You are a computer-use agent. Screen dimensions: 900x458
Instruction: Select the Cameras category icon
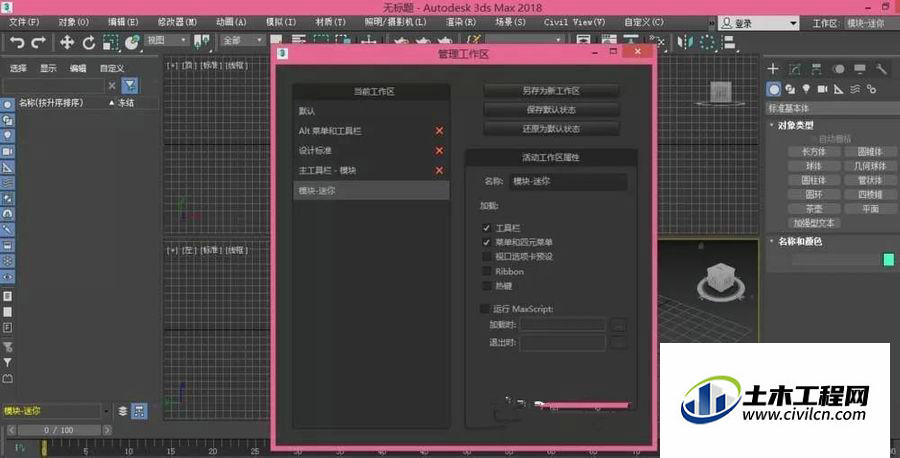pyautogui.click(x=823, y=89)
